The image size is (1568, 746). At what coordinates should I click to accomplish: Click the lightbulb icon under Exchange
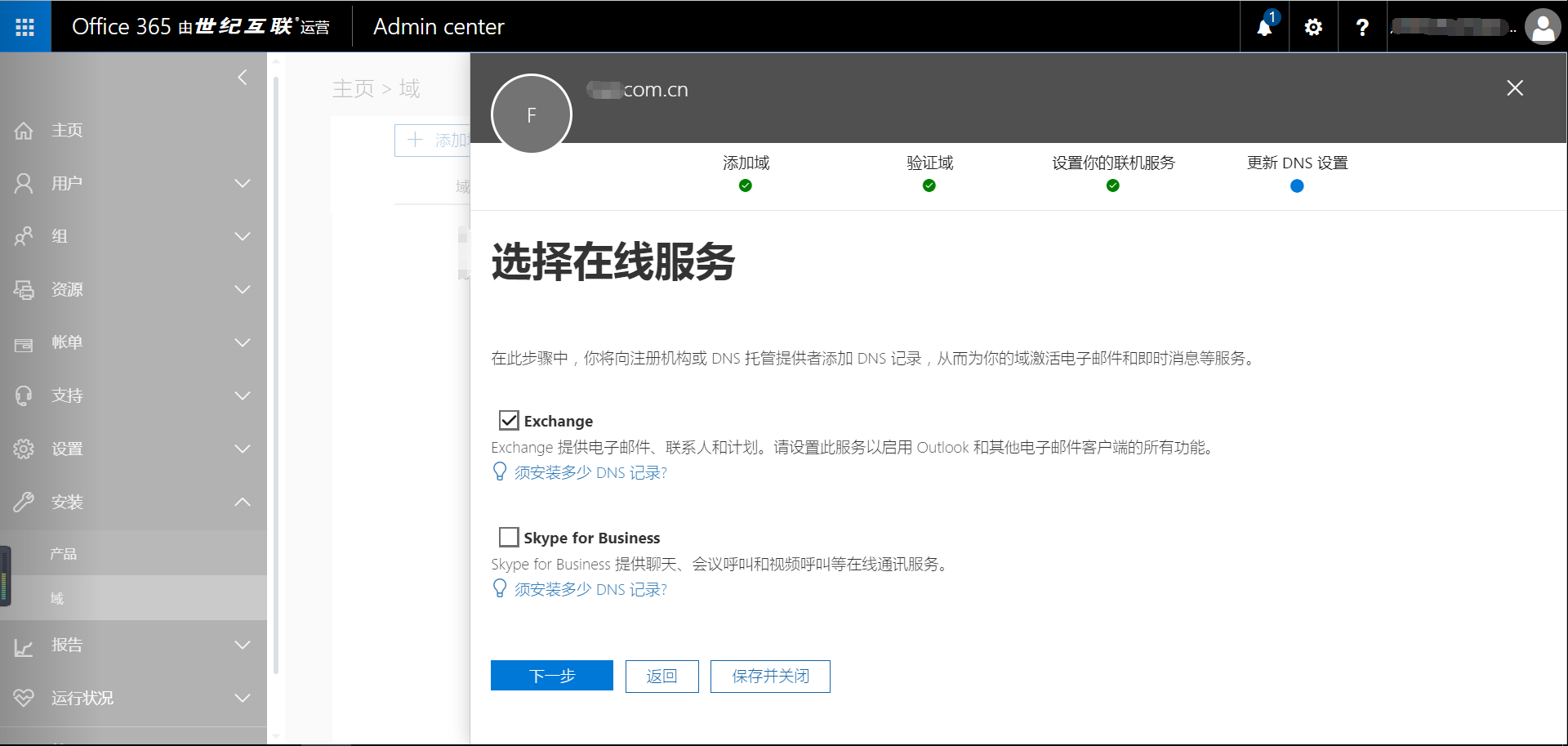point(500,472)
